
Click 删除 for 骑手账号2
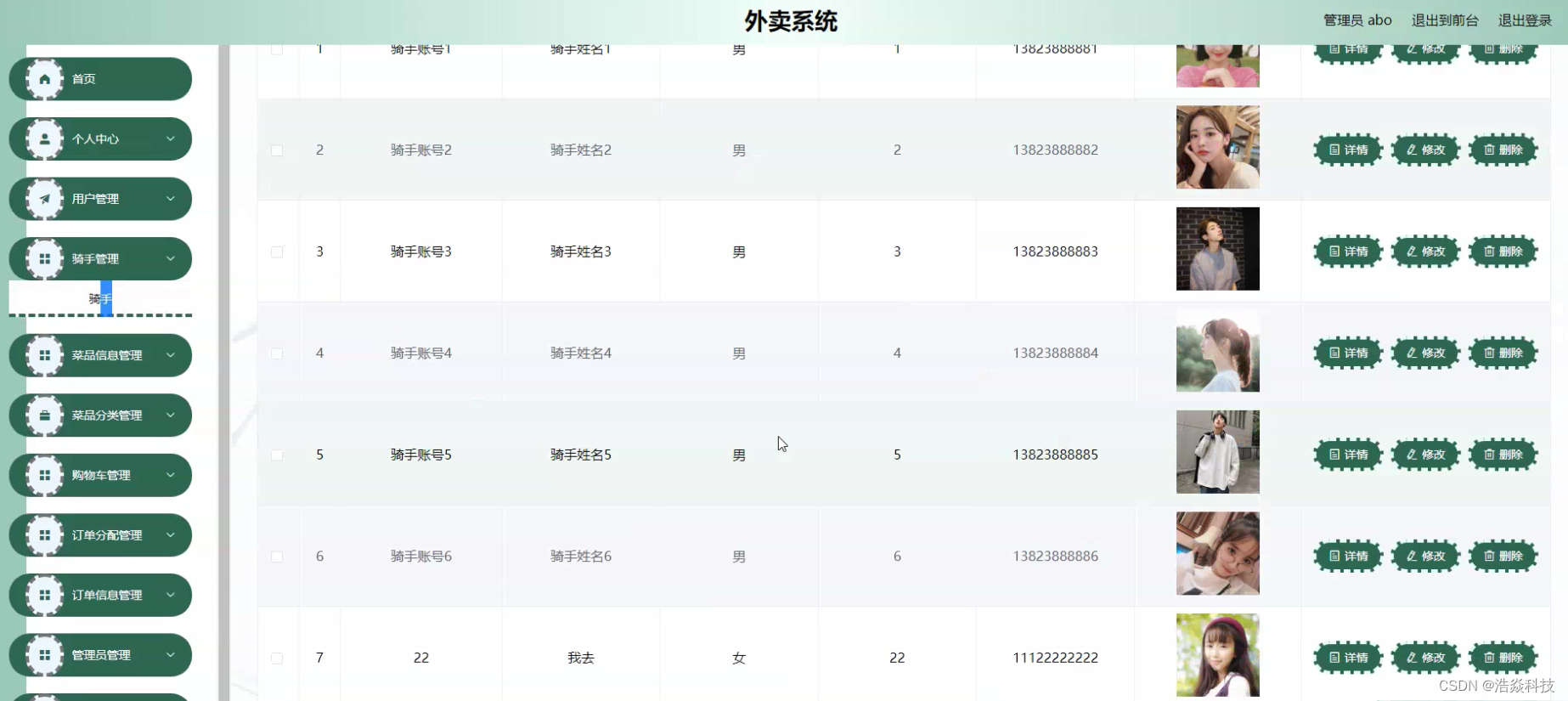click(x=1503, y=150)
